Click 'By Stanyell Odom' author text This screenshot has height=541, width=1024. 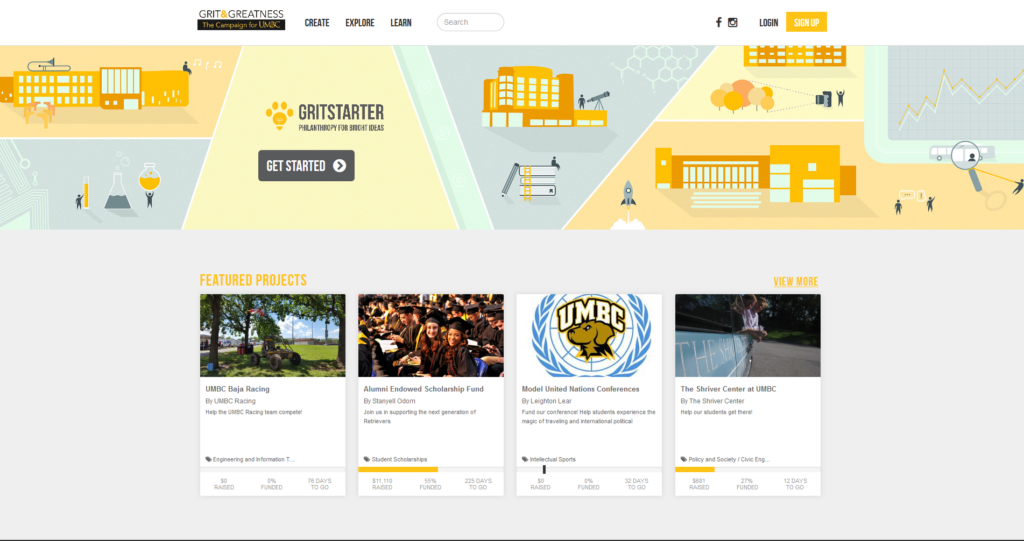coord(389,401)
